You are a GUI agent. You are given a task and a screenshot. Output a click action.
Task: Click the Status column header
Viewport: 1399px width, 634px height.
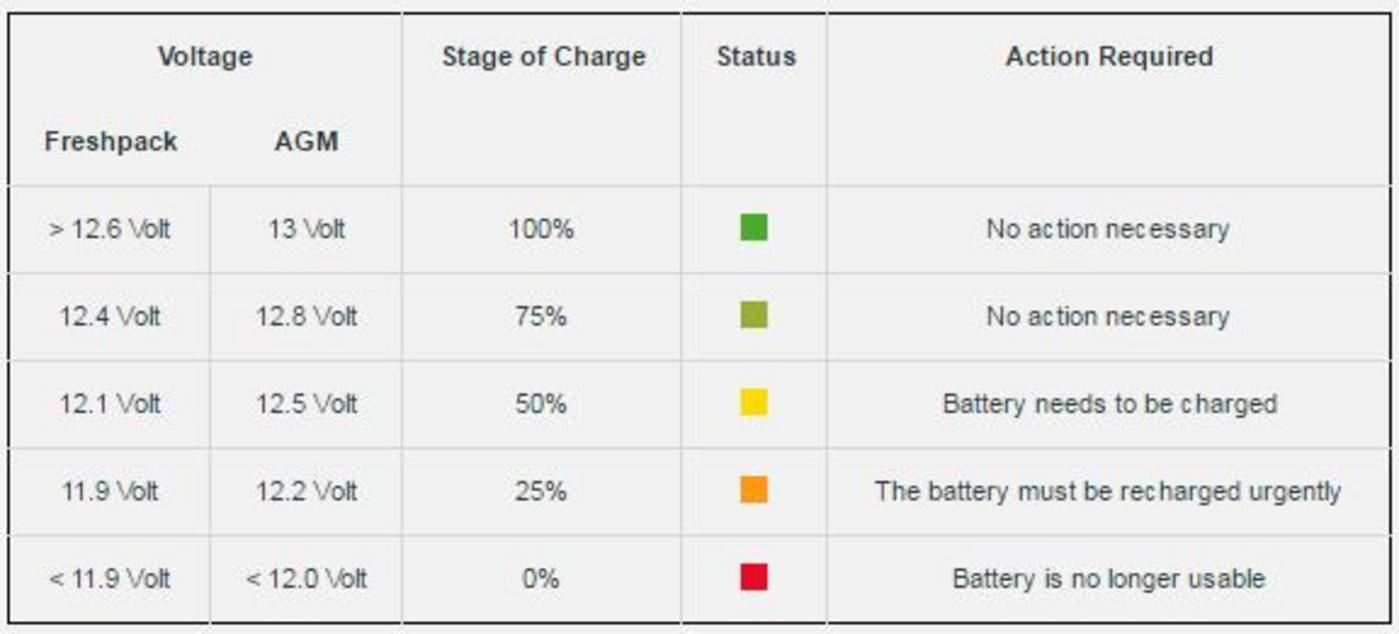(x=756, y=56)
